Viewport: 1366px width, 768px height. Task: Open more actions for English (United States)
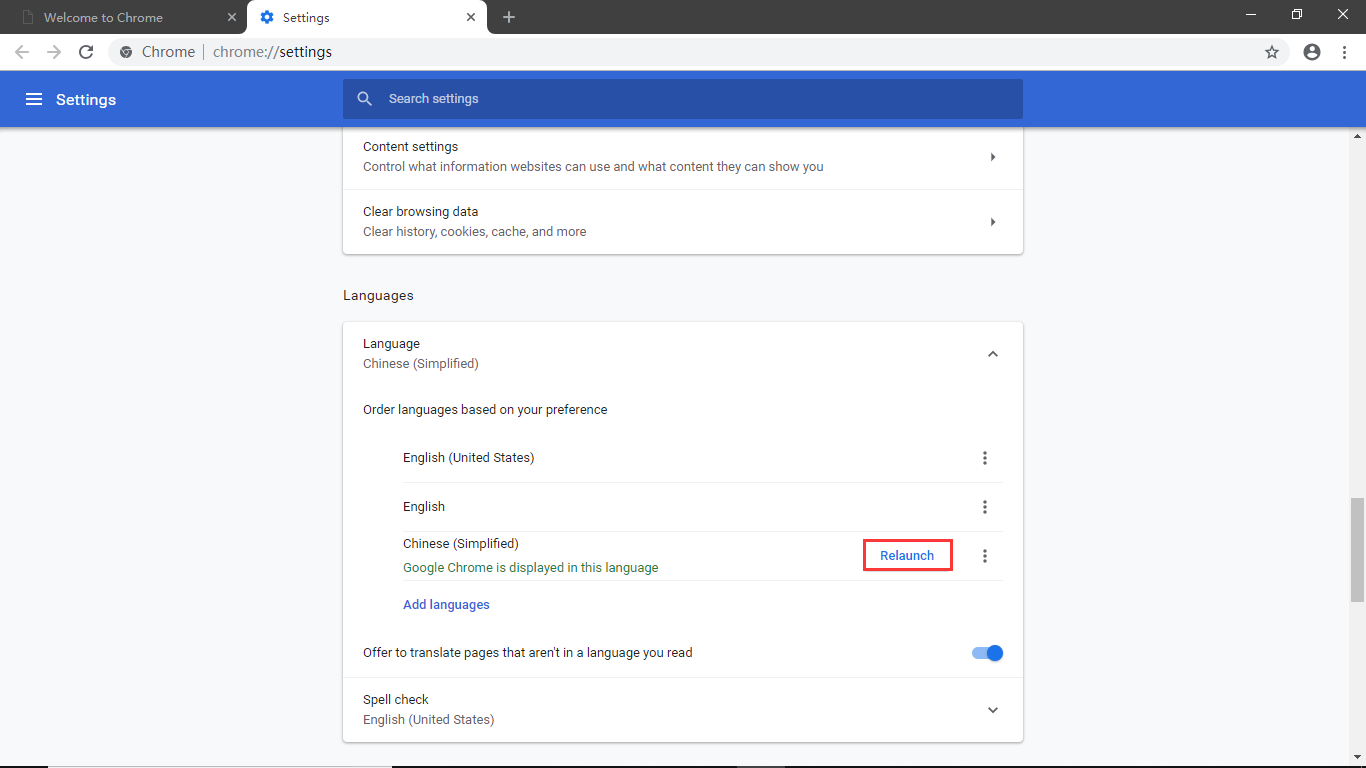click(x=985, y=458)
